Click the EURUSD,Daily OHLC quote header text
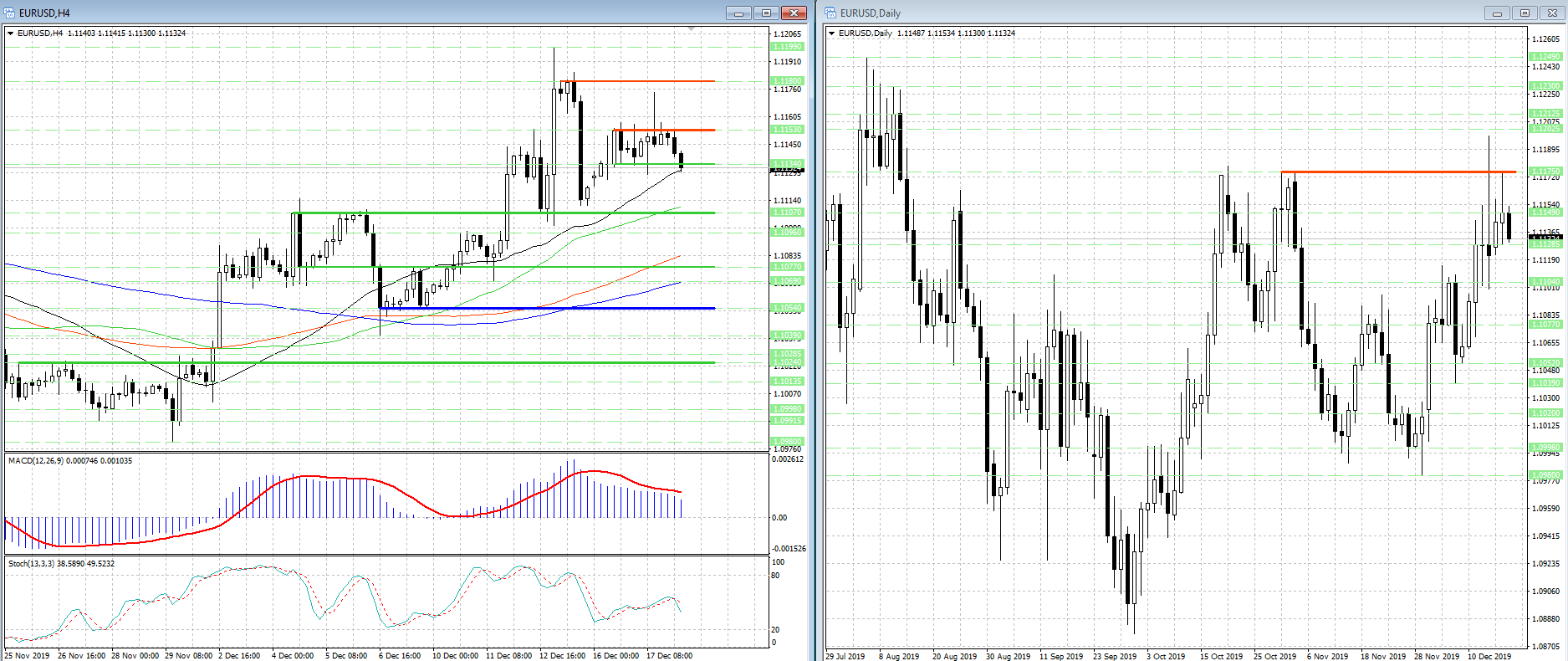Viewport: 1568px width, 661px height. pos(927,33)
